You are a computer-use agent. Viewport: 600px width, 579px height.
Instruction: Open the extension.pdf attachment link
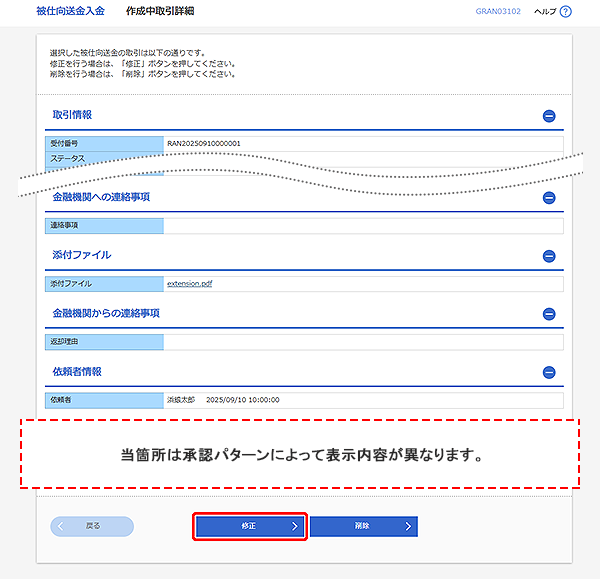coord(189,284)
